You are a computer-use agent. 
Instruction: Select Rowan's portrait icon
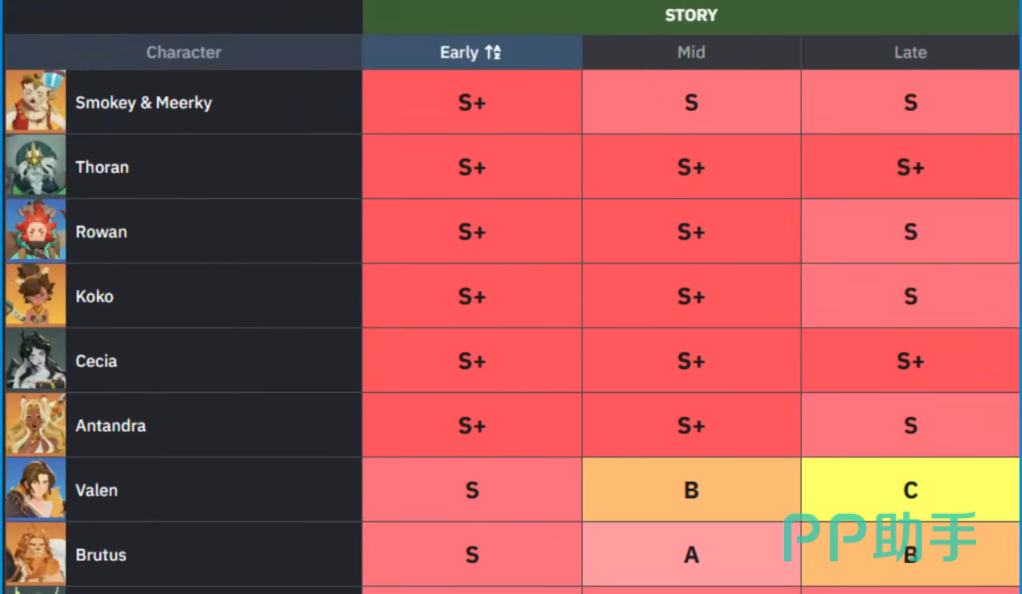coord(36,231)
